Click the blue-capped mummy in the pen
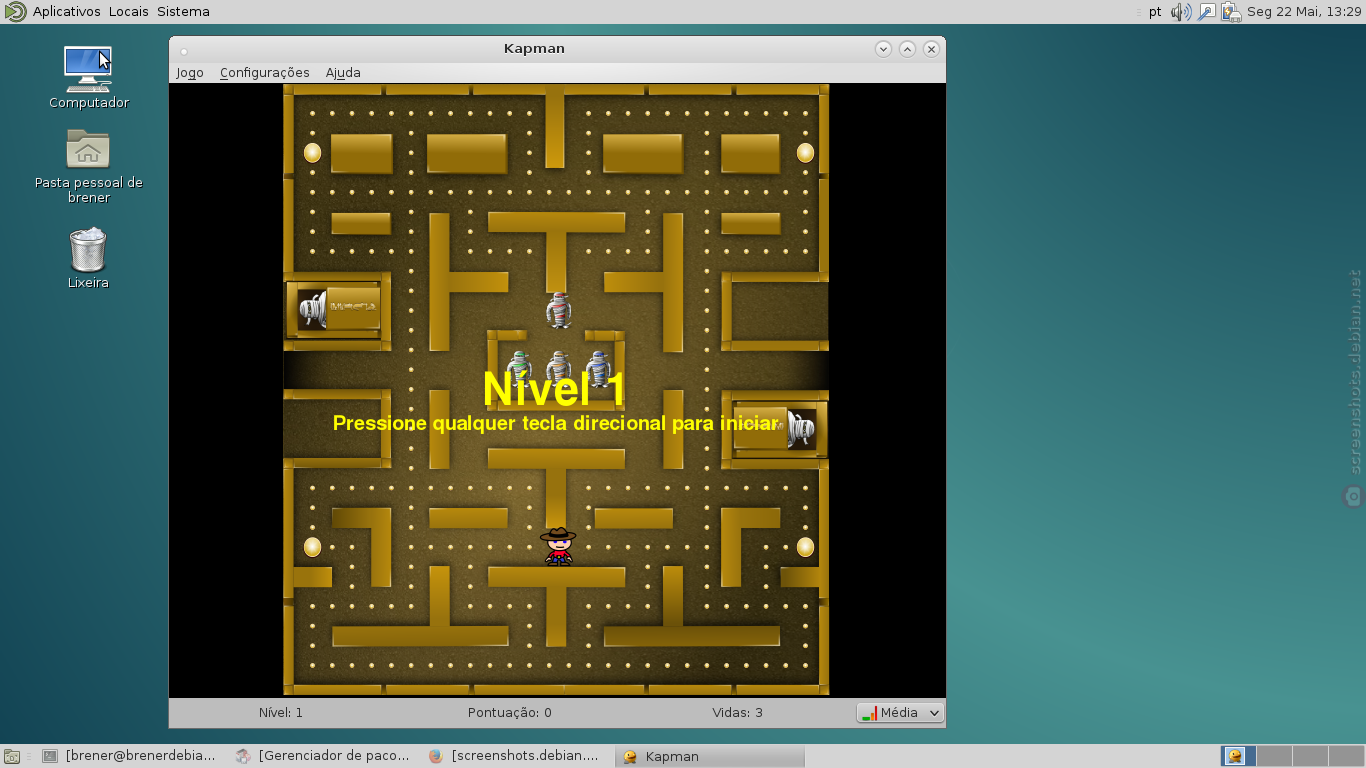Screen dimensions: 1366x768 pos(598,368)
